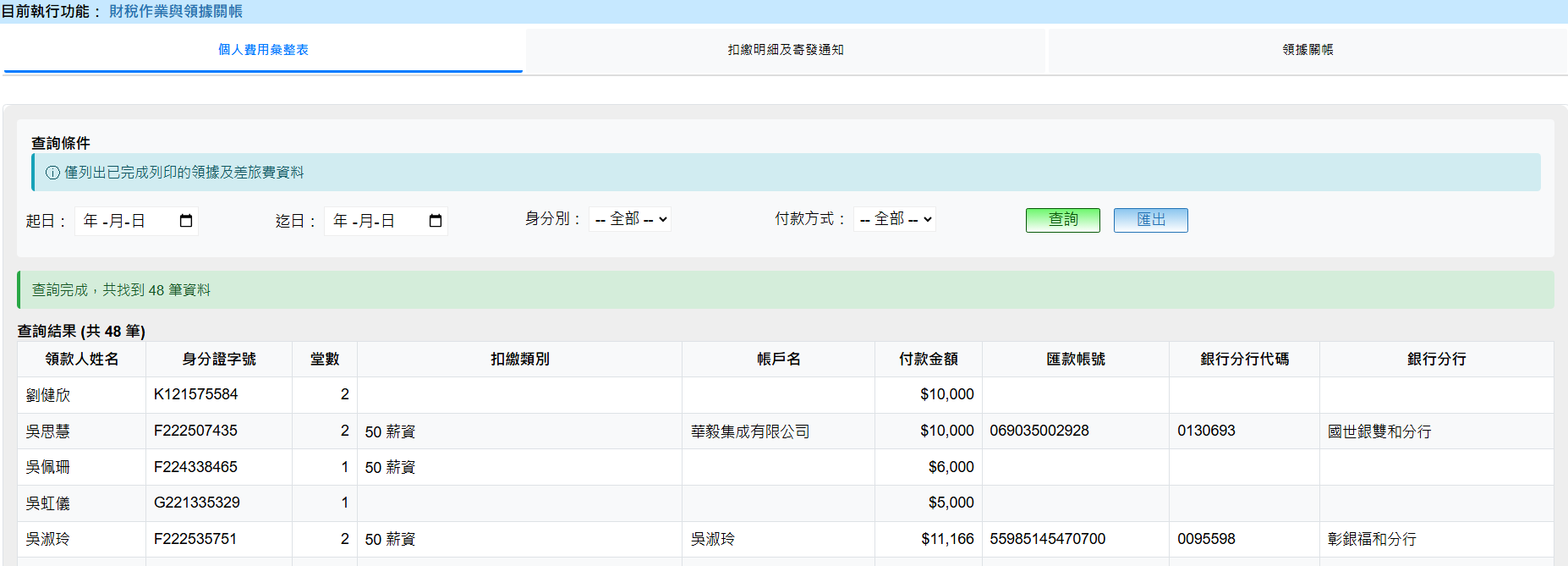1568x566 pixels.
Task: Switch to the 個人費用彙整表 tab
Action: (263, 50)
